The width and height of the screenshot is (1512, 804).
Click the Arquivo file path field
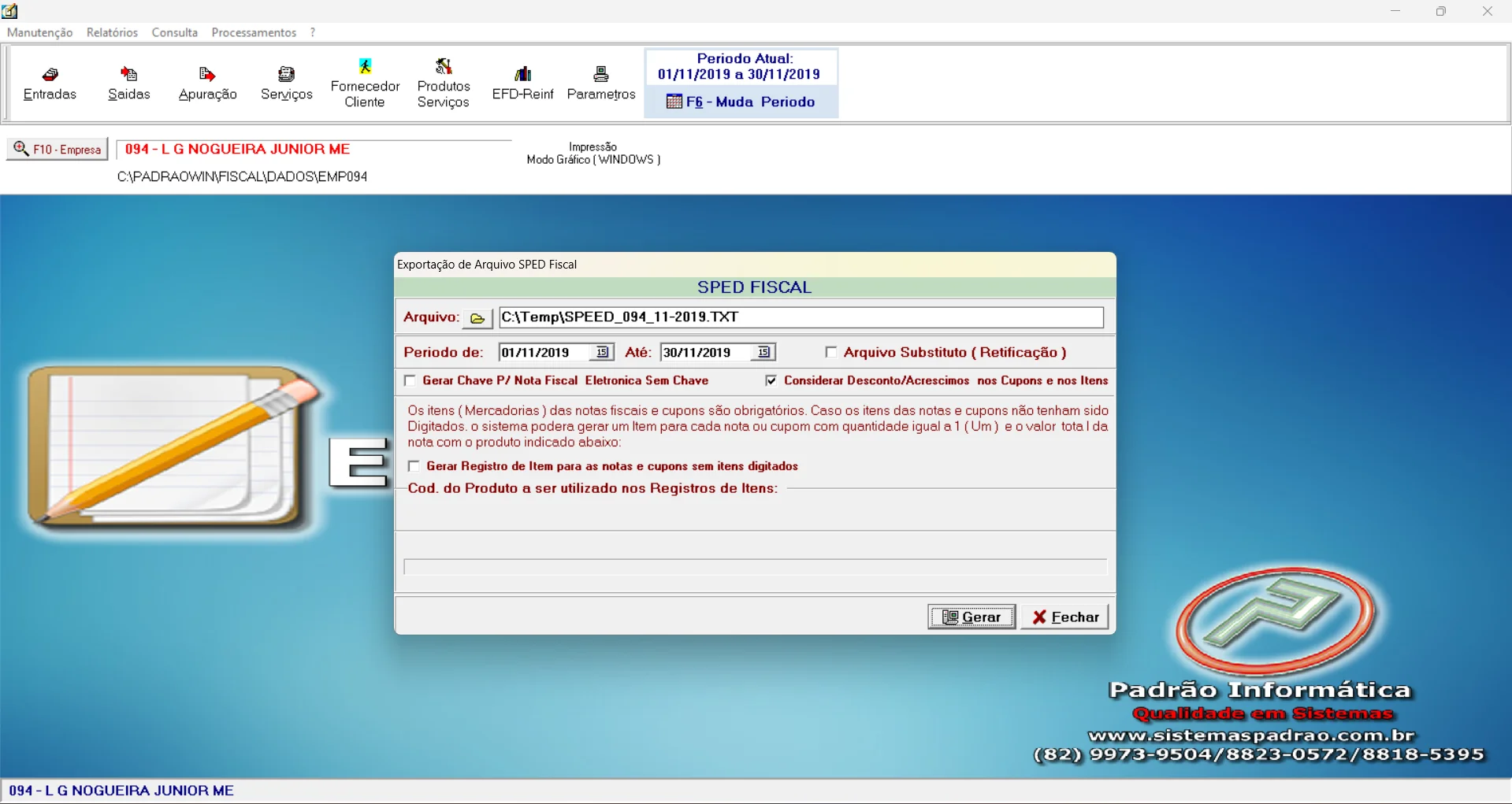[x=801, y=317]
